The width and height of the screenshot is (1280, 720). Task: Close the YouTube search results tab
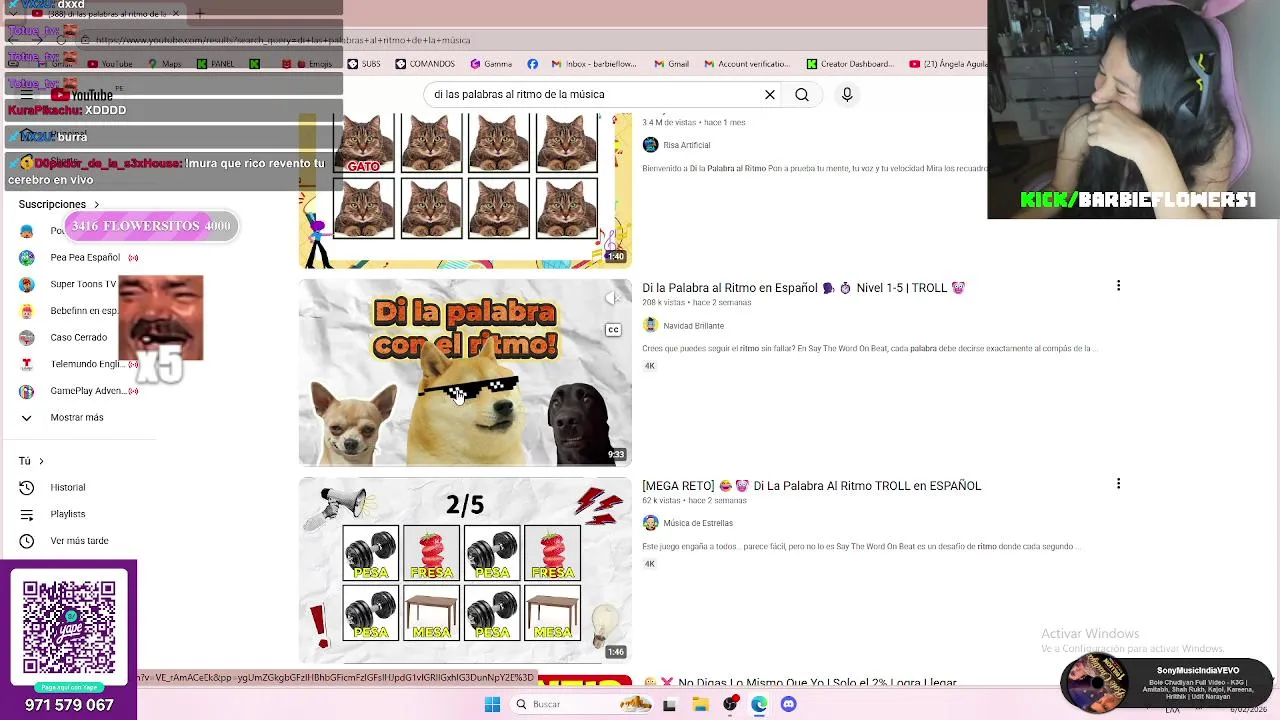176,14
